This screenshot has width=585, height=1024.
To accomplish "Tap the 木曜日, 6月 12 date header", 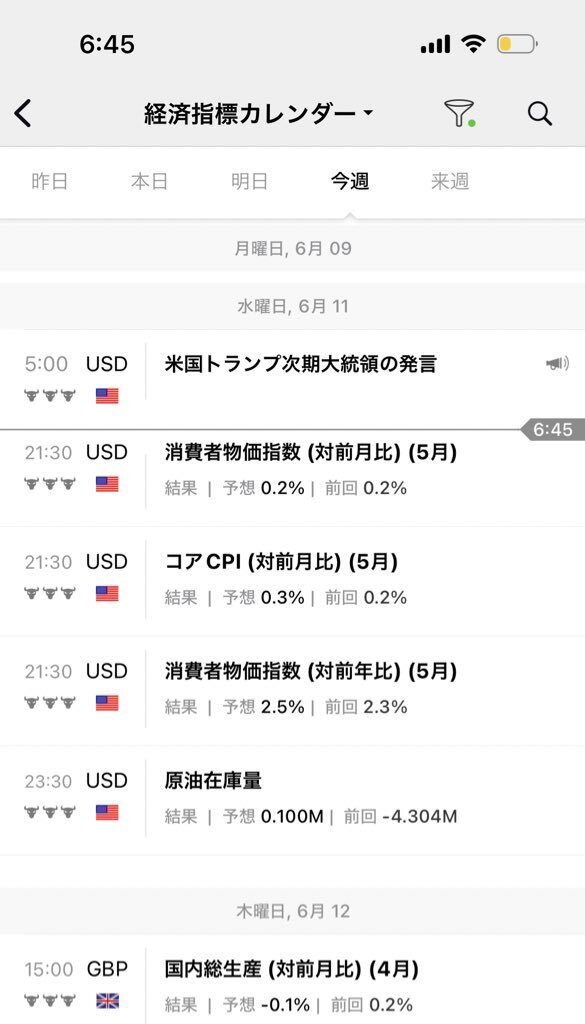I will tap(292, 911).
